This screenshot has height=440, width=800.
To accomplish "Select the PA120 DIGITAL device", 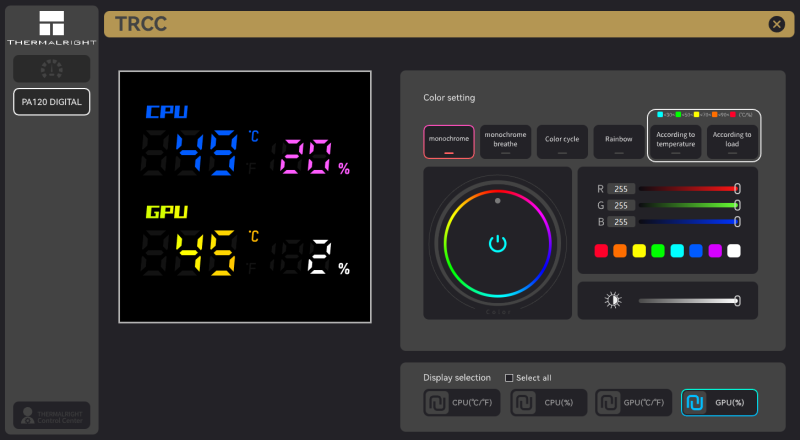I will coord(52,102).
